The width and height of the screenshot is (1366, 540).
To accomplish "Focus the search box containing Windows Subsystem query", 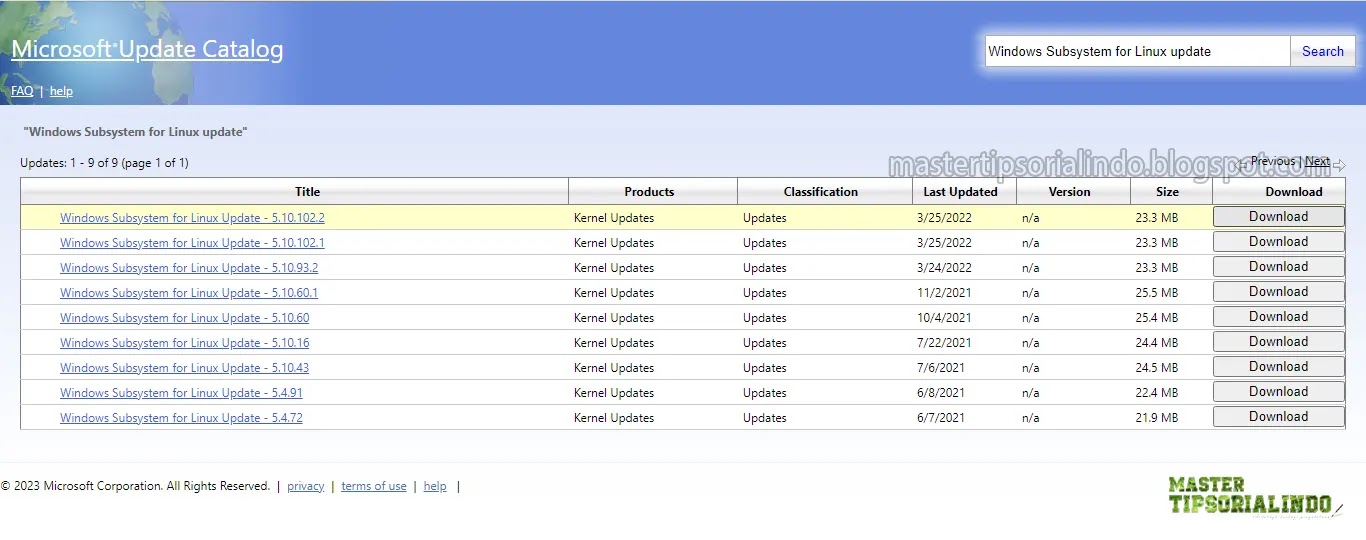I will pos(1137,51).
